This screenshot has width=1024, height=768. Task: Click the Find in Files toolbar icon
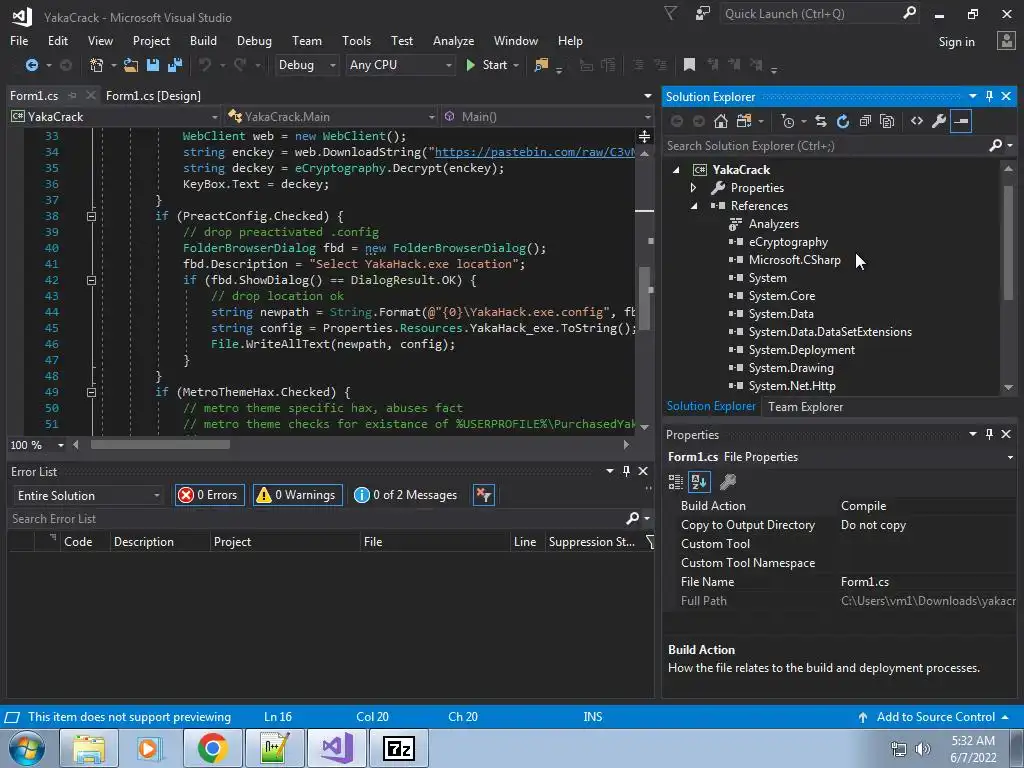(x=541, y=65)
